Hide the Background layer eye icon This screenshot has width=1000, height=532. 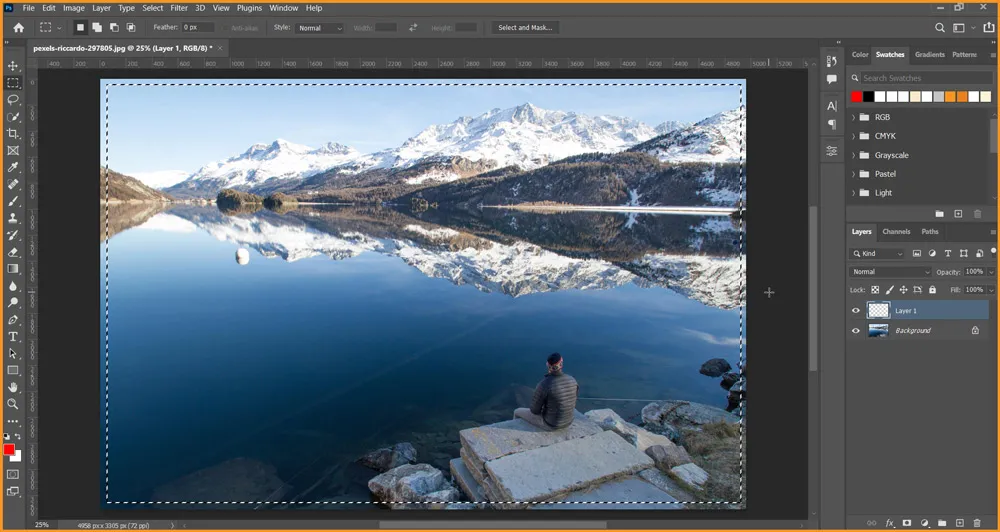click(x=856, y=331)
